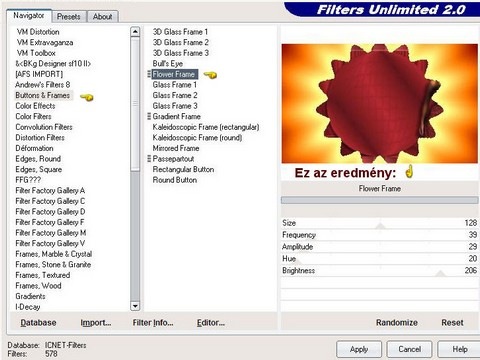Select Bull's Eye filter
Screen dimensions: 480x360
[168, 64]
